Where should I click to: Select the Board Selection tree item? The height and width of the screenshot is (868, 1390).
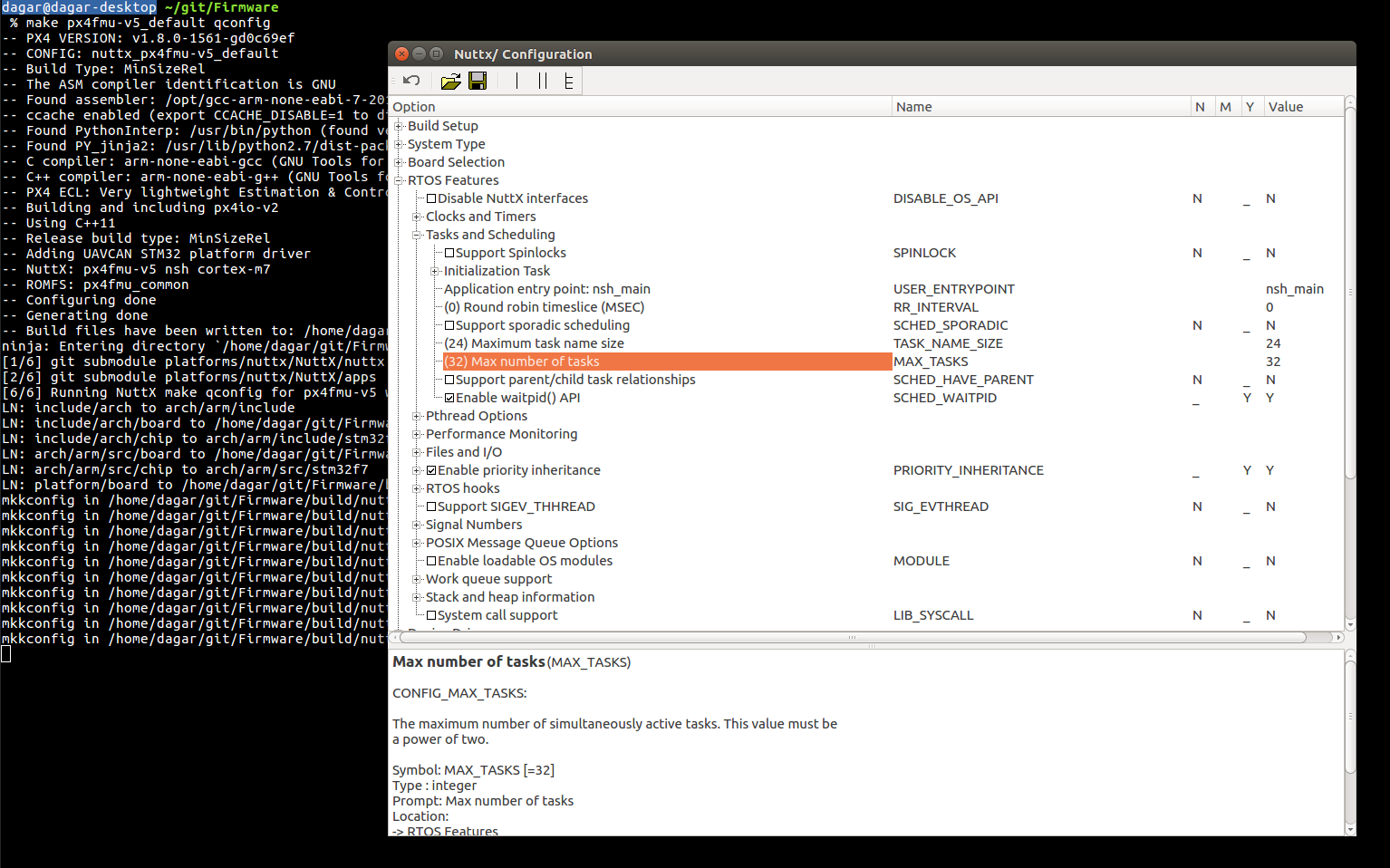click(457, 161)
